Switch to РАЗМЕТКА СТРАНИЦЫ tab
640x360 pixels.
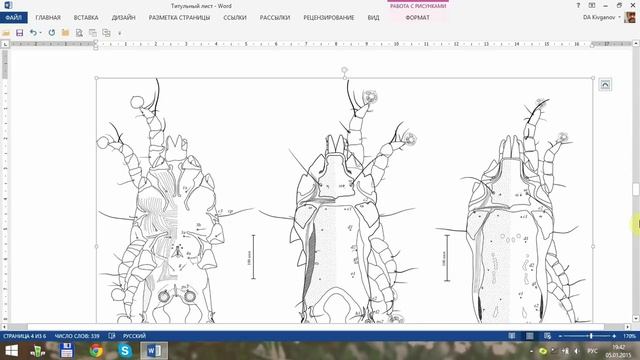click(x=179, y=18)
